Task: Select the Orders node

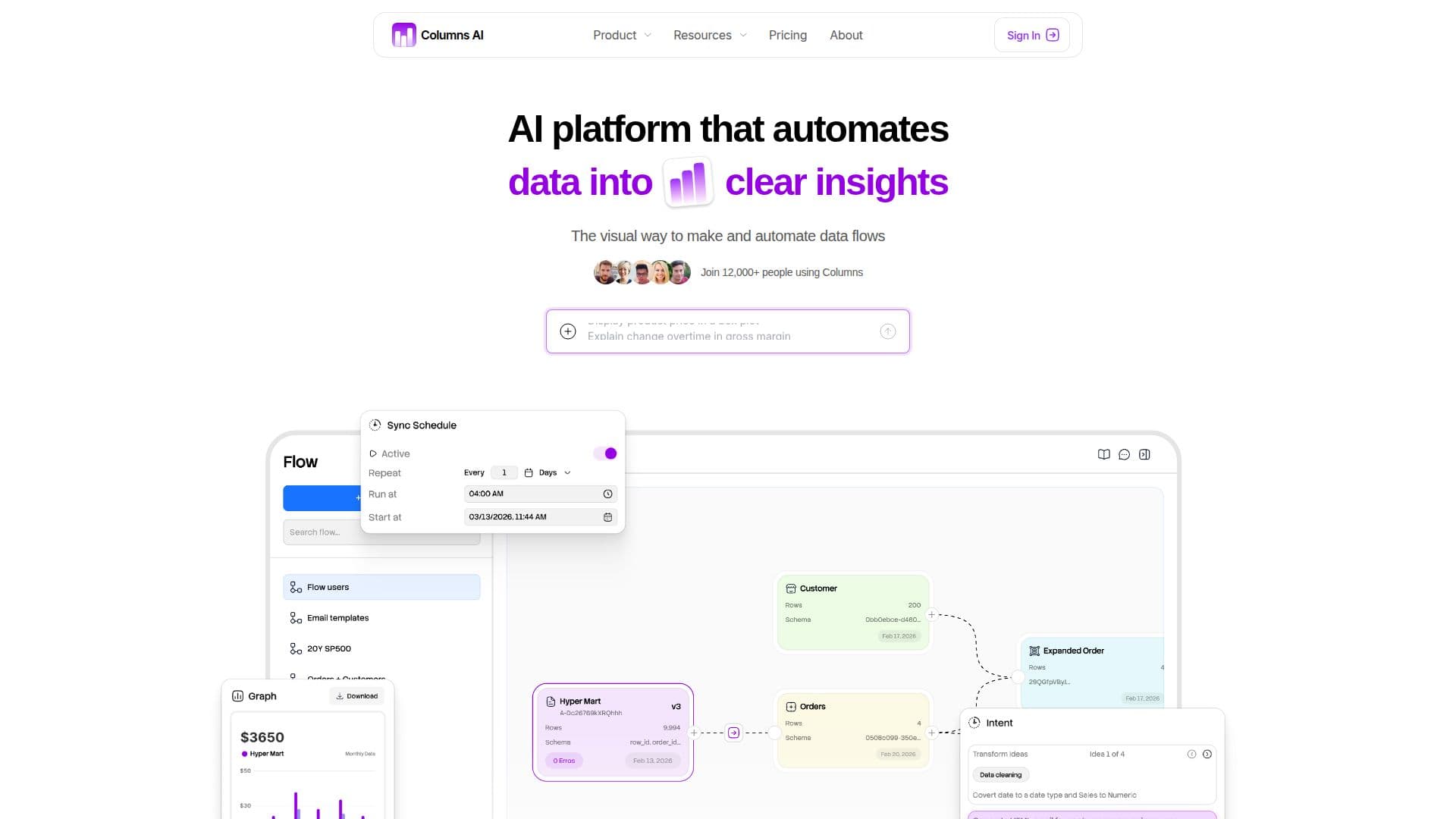Action: (853, 730)
